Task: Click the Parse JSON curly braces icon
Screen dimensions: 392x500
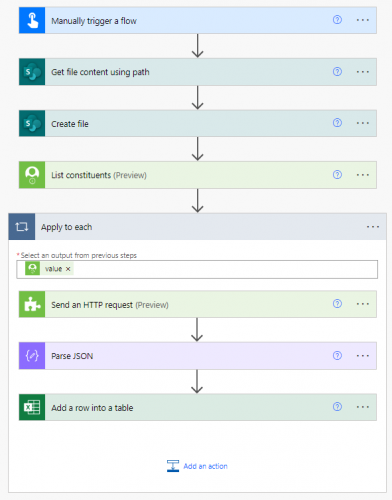Action: pyautogui.click(x=32, y=356)
